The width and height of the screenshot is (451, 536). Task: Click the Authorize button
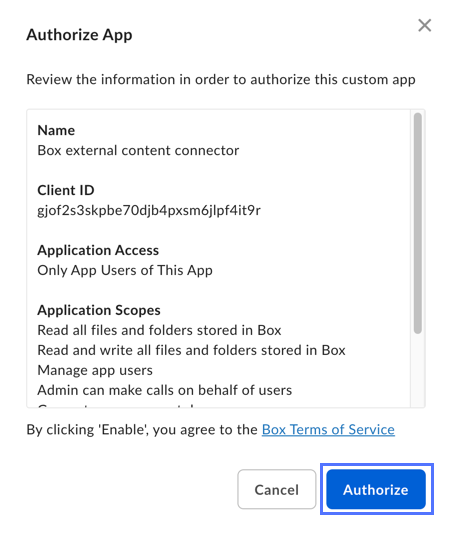[376, 490]
